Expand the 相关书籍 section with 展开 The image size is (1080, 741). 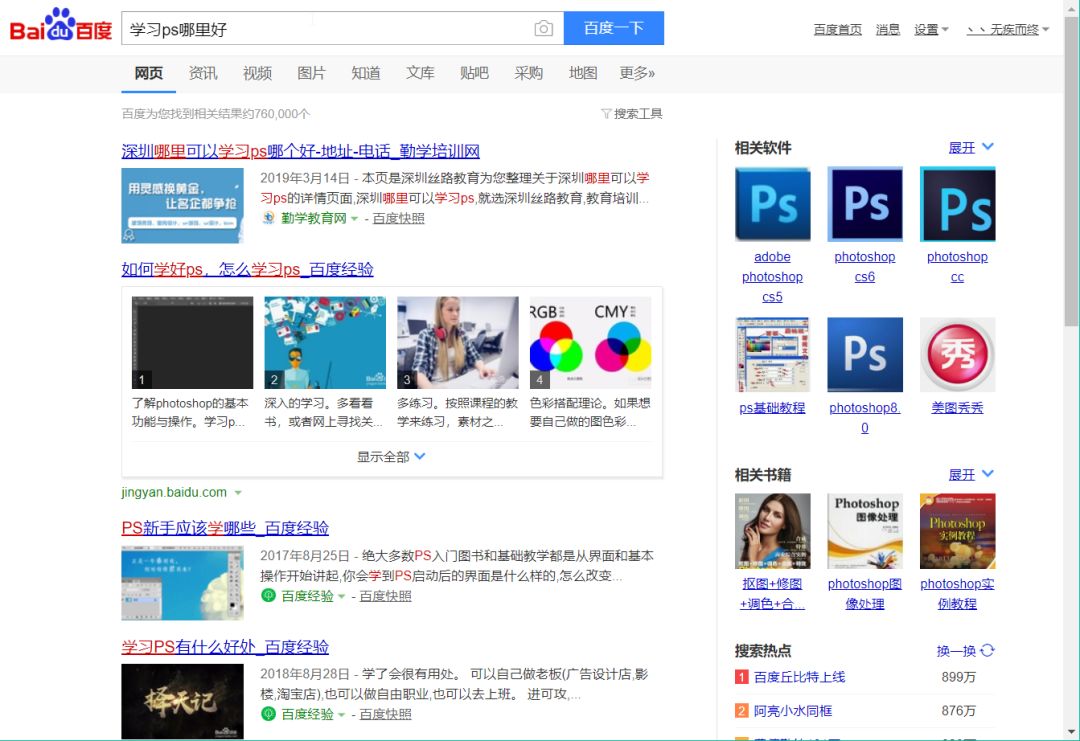click(x=971, y=474)
